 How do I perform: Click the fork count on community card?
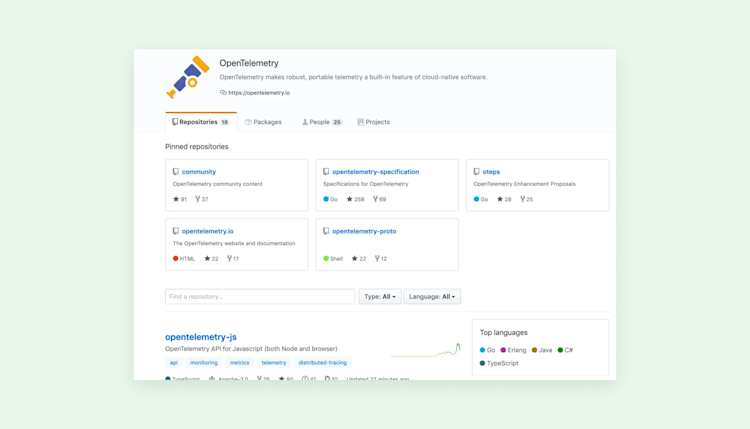[x=202, y=199]
